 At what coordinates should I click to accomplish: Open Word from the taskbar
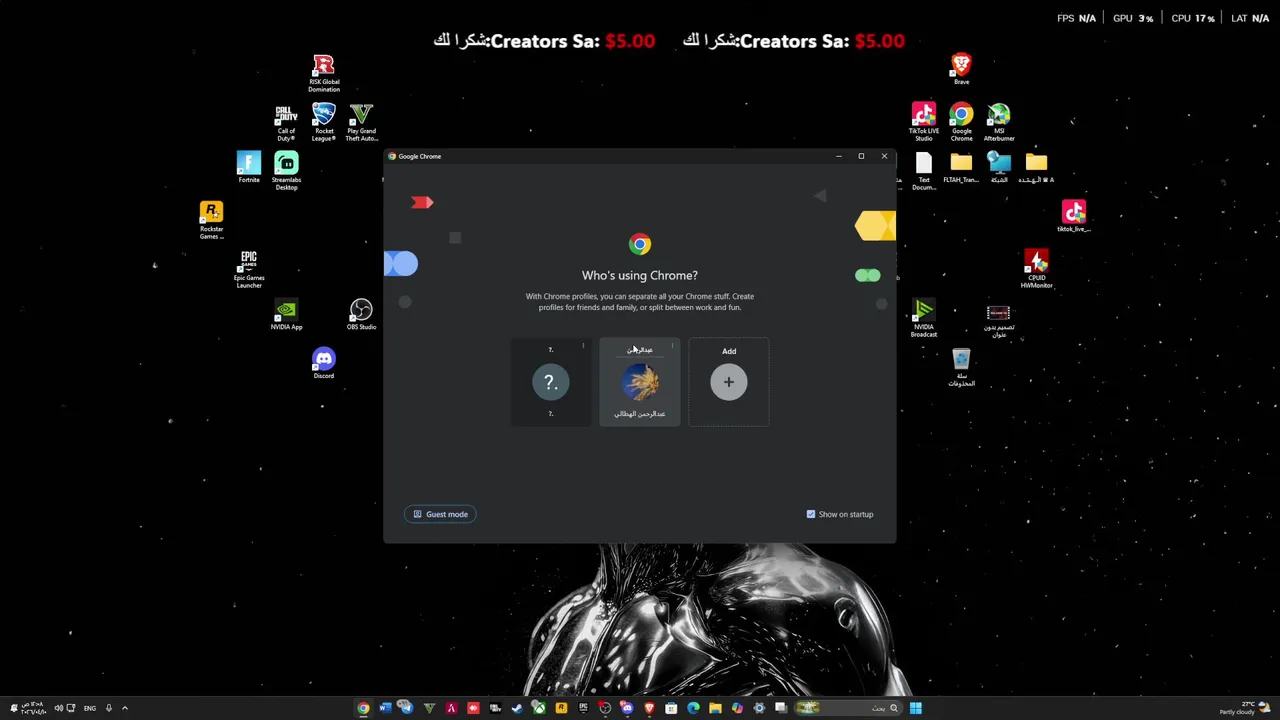pyautogui.click(x=385, y=708)
